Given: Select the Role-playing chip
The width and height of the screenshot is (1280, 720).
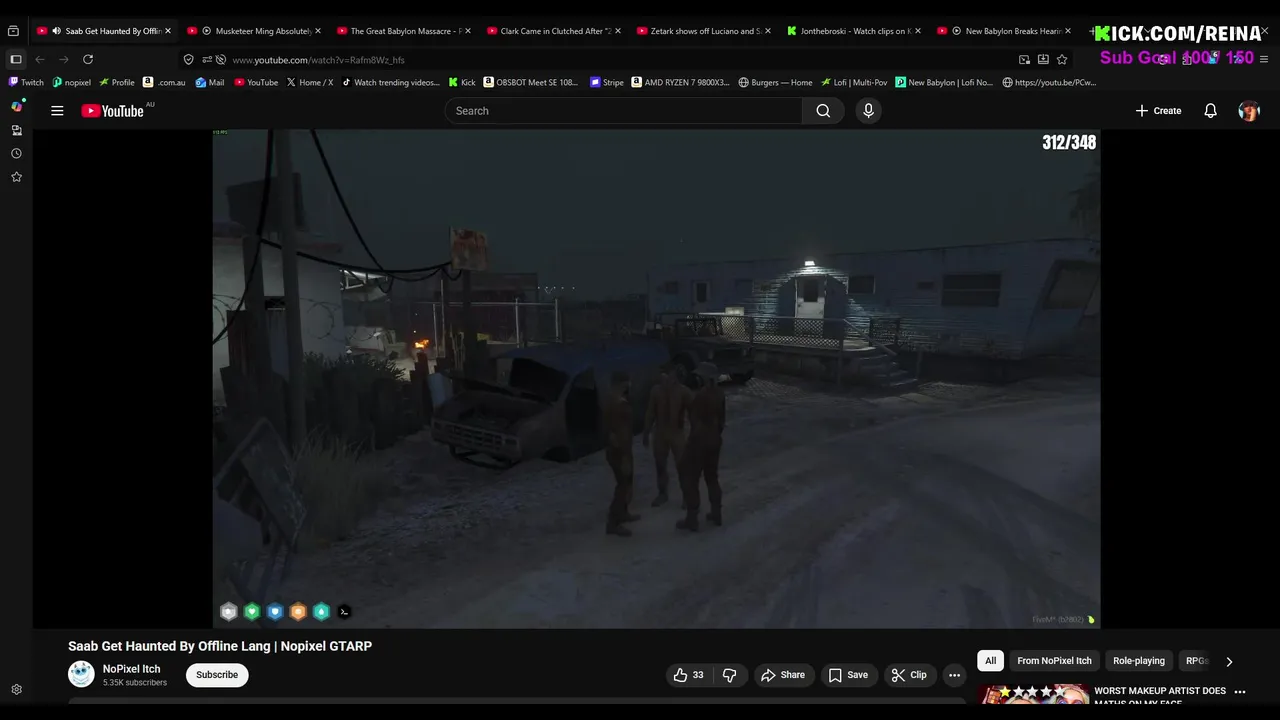Looking at the screenshot, I should (x=1139, y=661).
